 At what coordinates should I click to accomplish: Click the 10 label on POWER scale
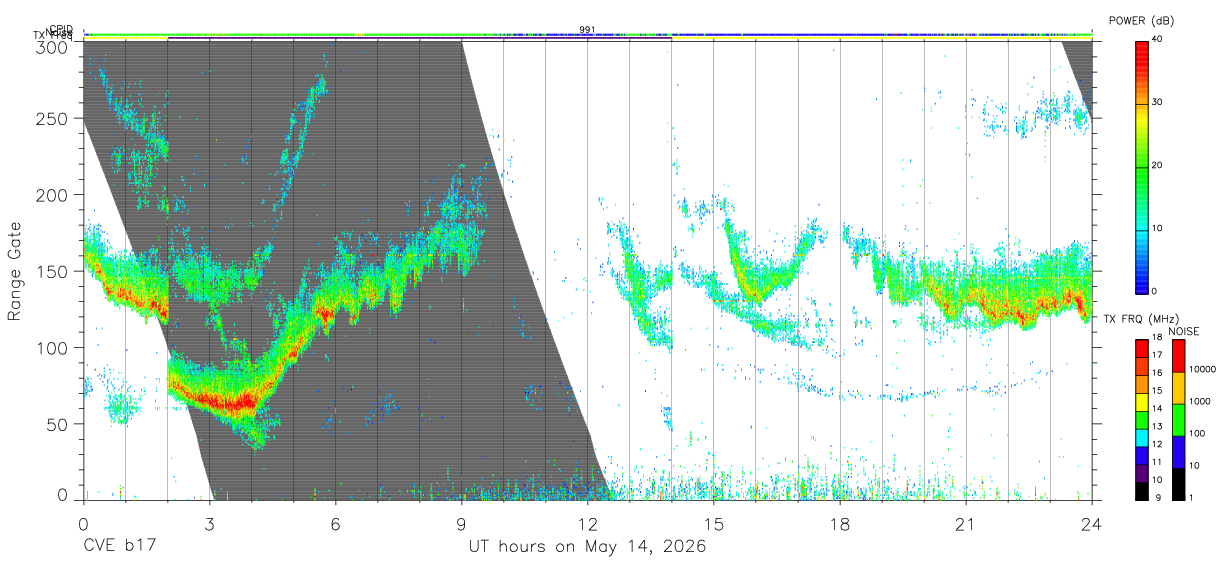pyautogui.click(x=1158, y=228)
